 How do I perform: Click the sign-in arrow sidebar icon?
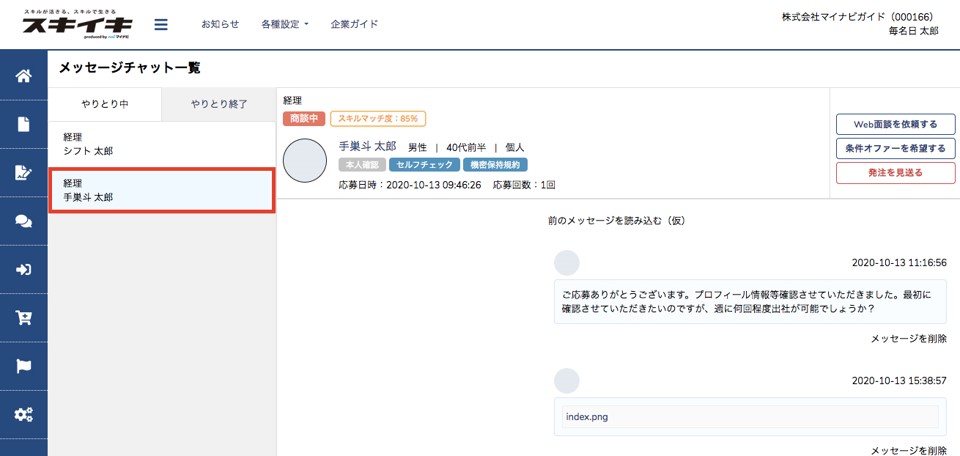coord(23,269)
